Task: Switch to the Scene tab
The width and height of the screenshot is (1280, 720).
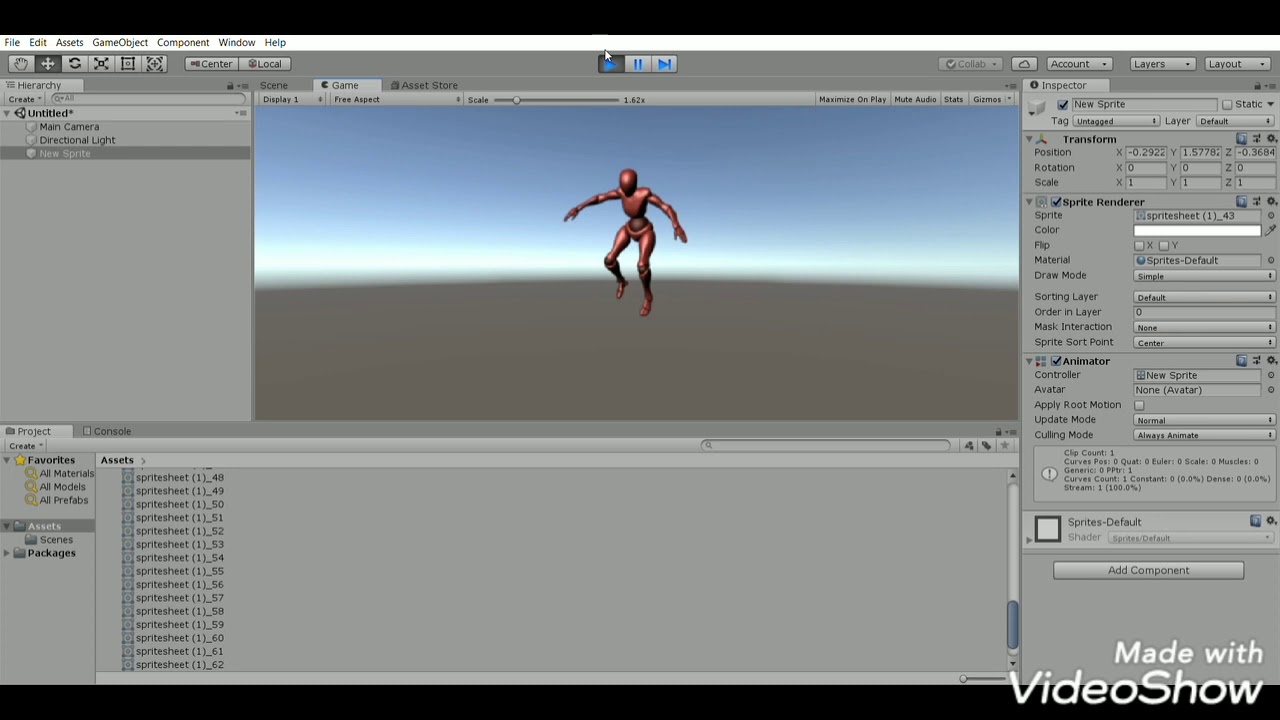Action: (273, 86)
